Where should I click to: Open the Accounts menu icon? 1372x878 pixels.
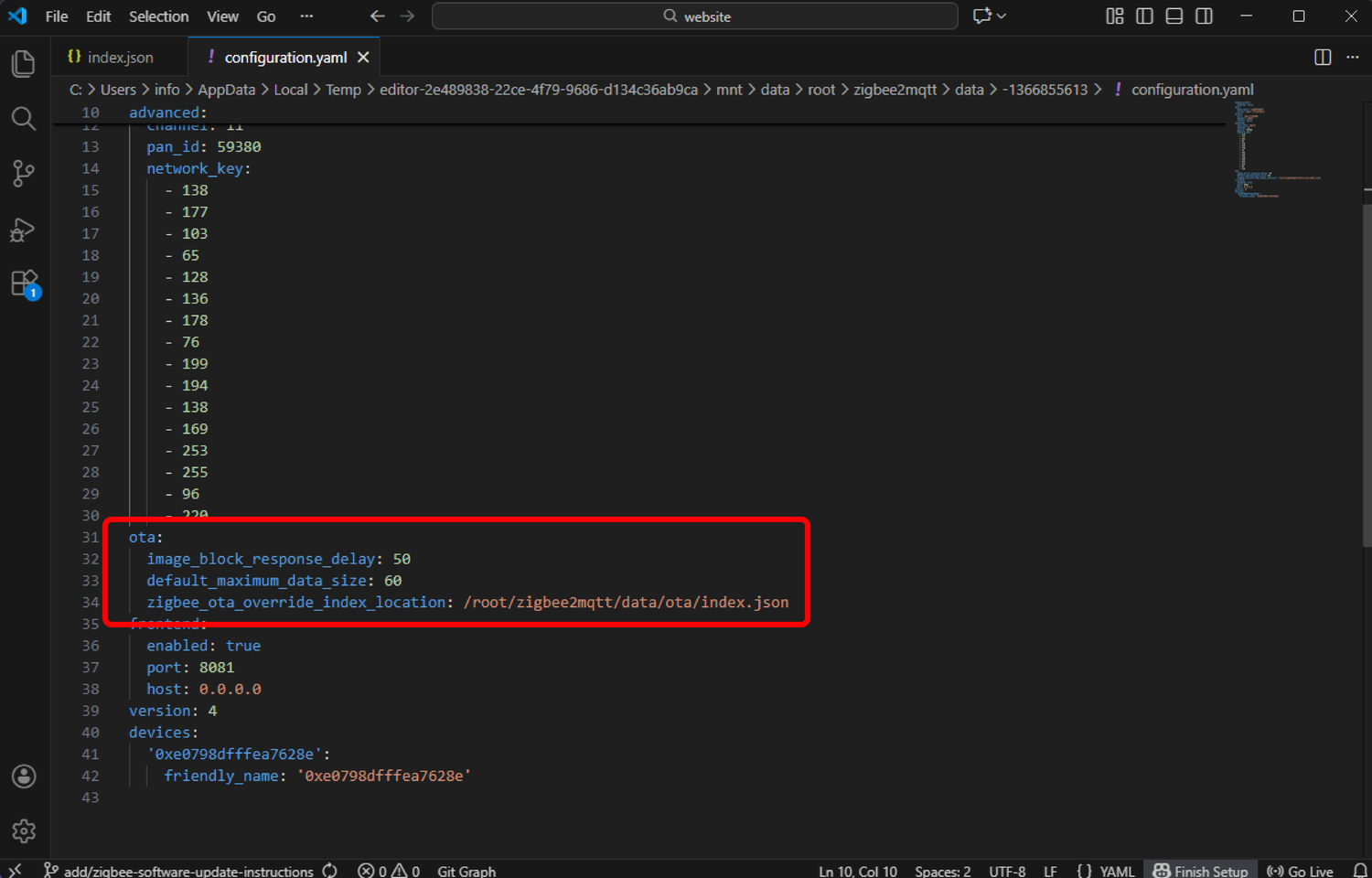24,776
